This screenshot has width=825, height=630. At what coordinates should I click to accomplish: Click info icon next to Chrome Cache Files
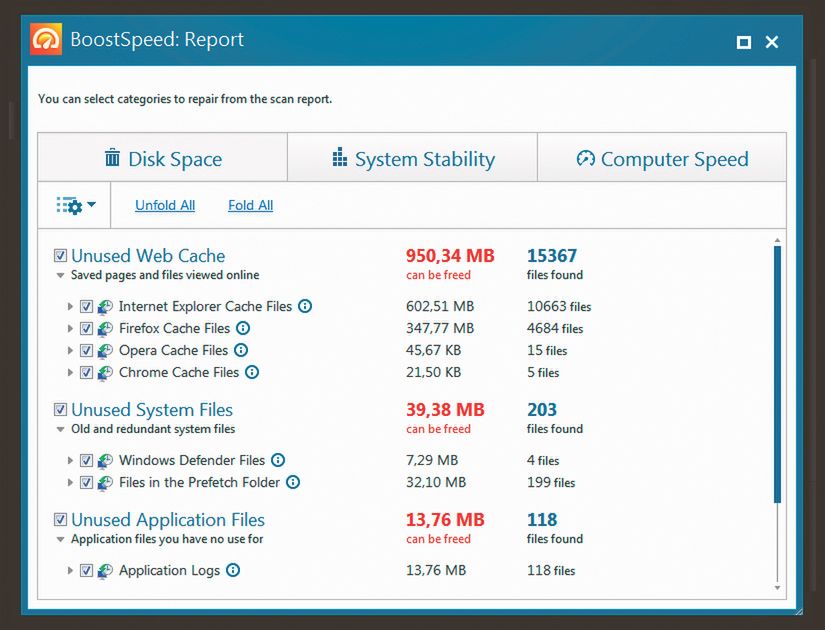pos(252,372)
